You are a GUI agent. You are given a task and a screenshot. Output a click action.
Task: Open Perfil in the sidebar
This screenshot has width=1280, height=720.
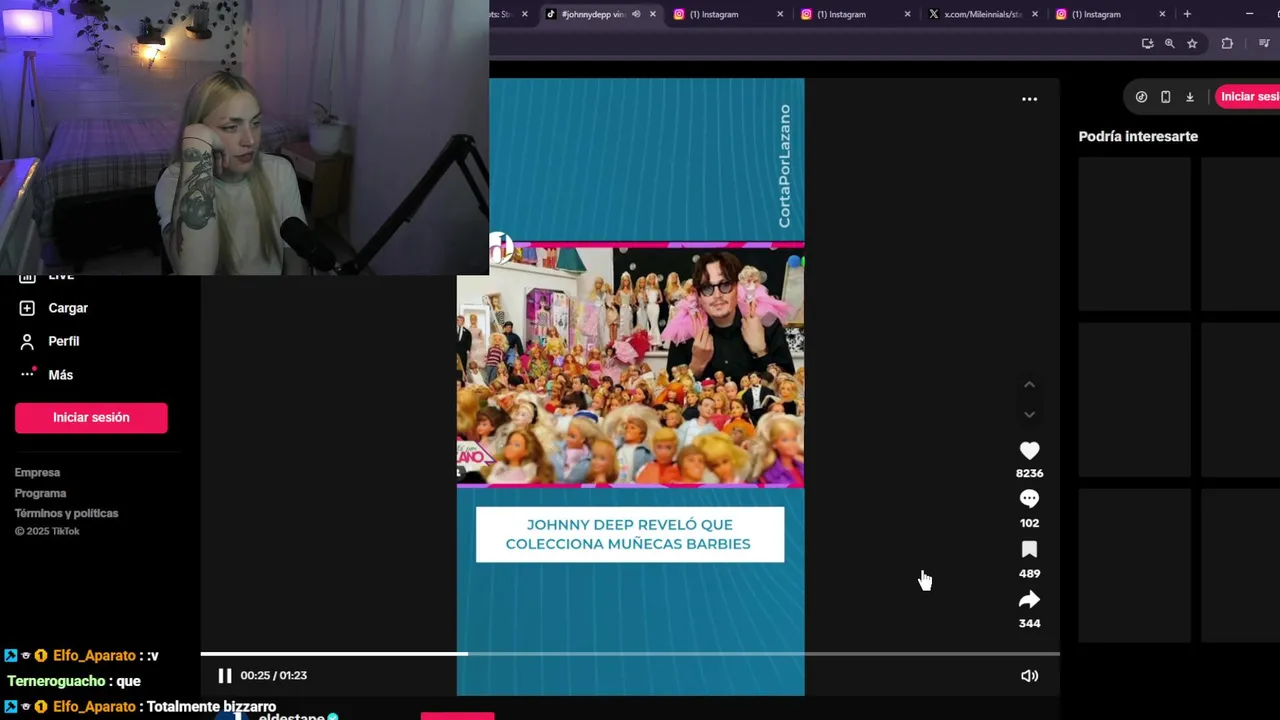[63, 341]
